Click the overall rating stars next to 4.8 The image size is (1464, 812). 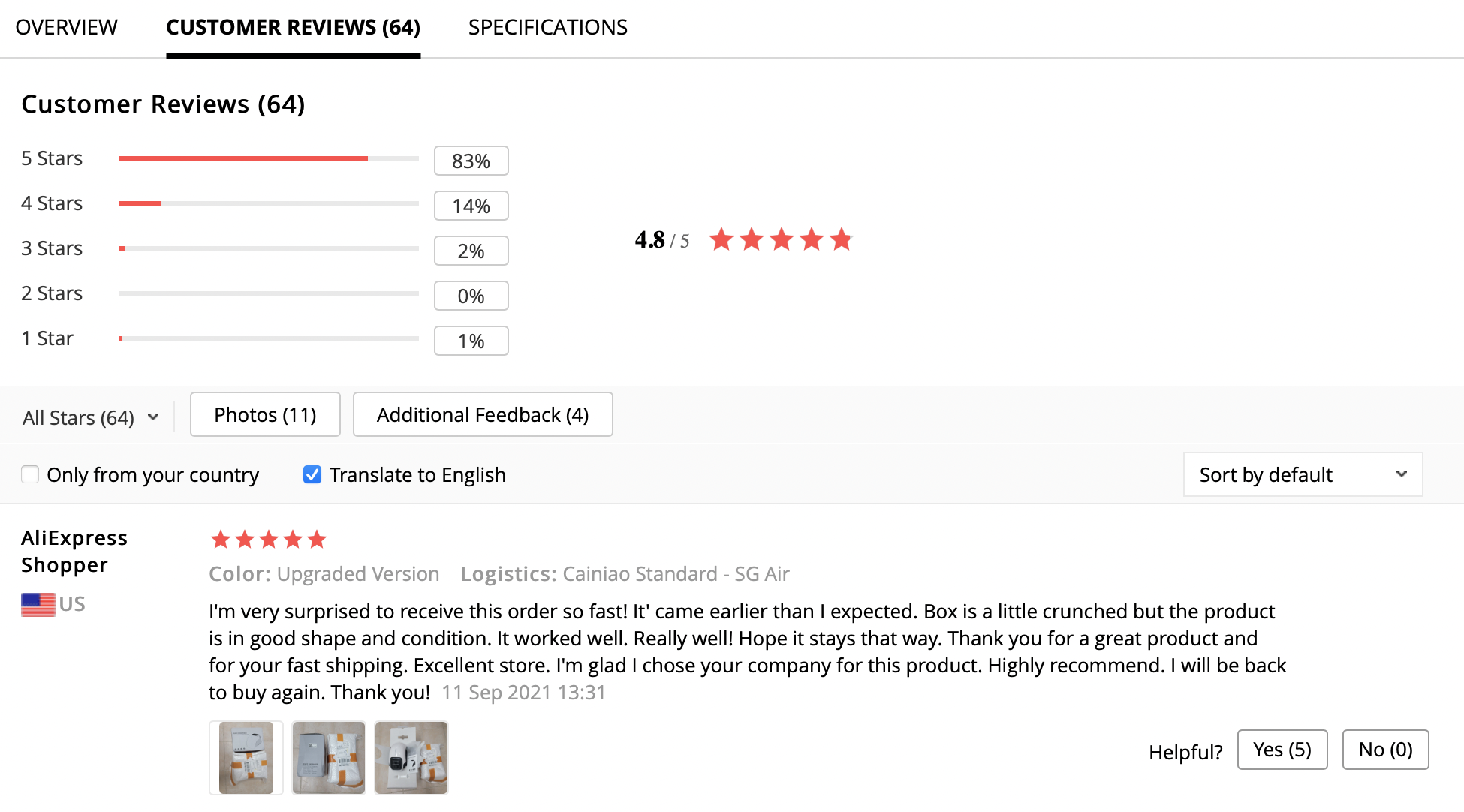pos(781,239)
